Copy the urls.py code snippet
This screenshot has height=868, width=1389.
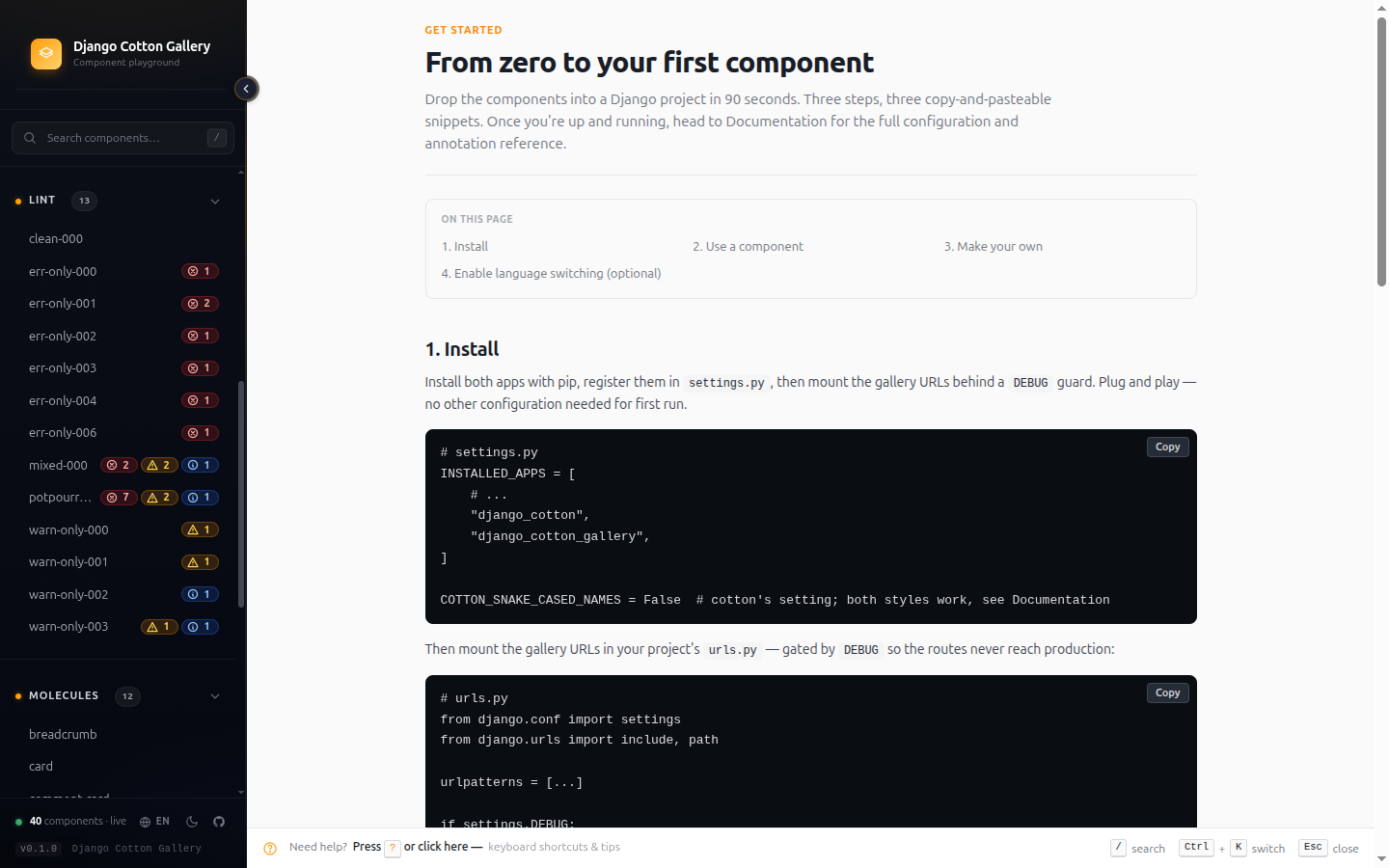tap(1167, 692)
